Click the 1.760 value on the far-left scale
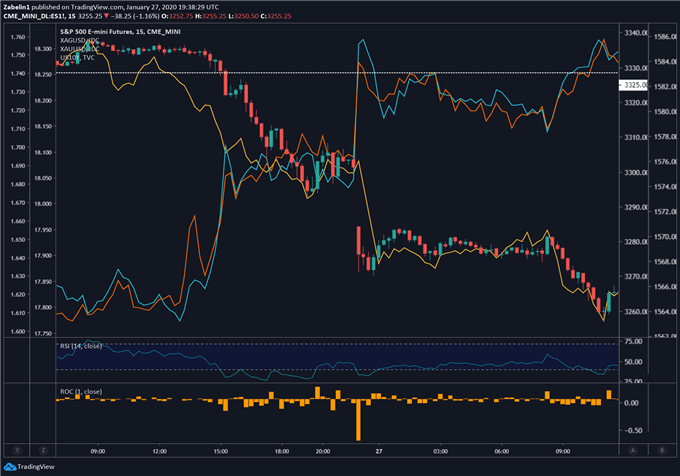 [18, 37]
